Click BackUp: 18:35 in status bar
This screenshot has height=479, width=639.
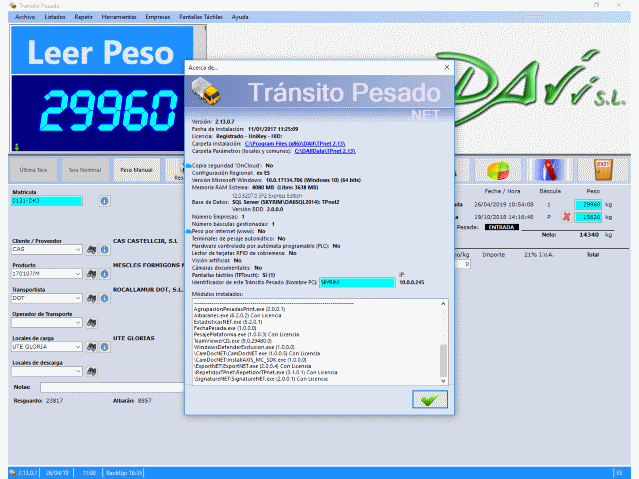[124, 473]
